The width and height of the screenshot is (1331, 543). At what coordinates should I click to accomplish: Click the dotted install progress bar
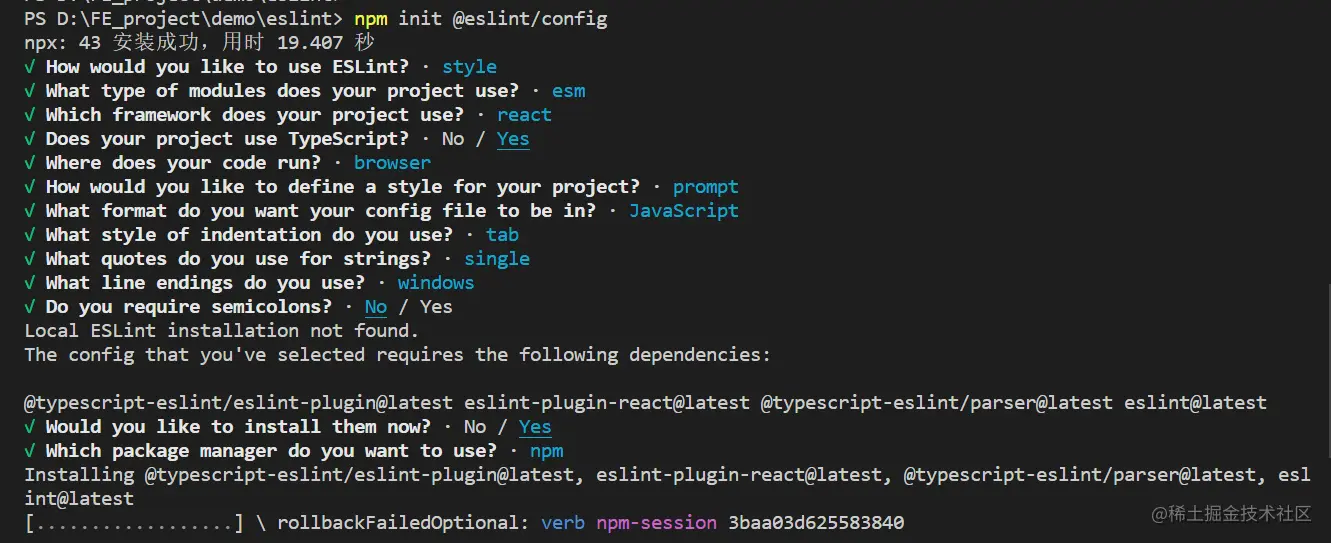click(x=134, y=523)
